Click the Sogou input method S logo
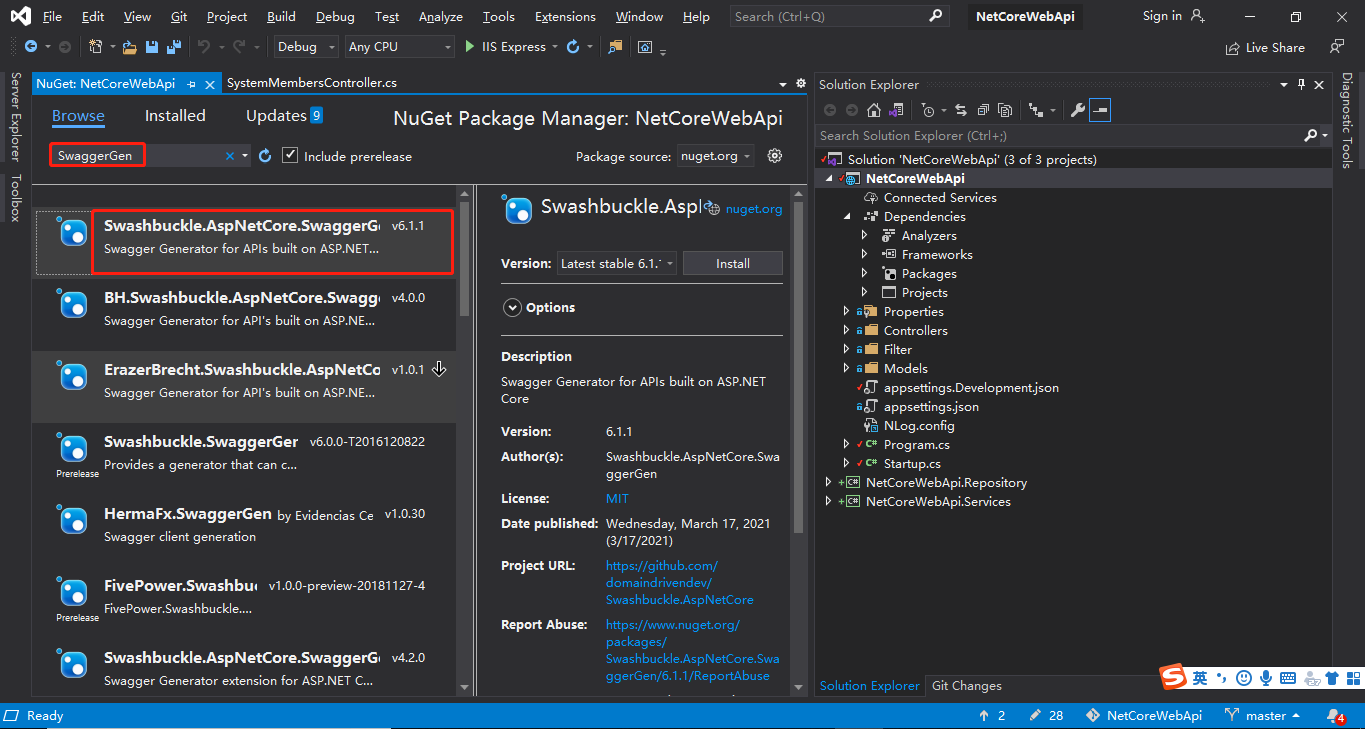The image size is (1365, 729). (x=1174, y=678)
